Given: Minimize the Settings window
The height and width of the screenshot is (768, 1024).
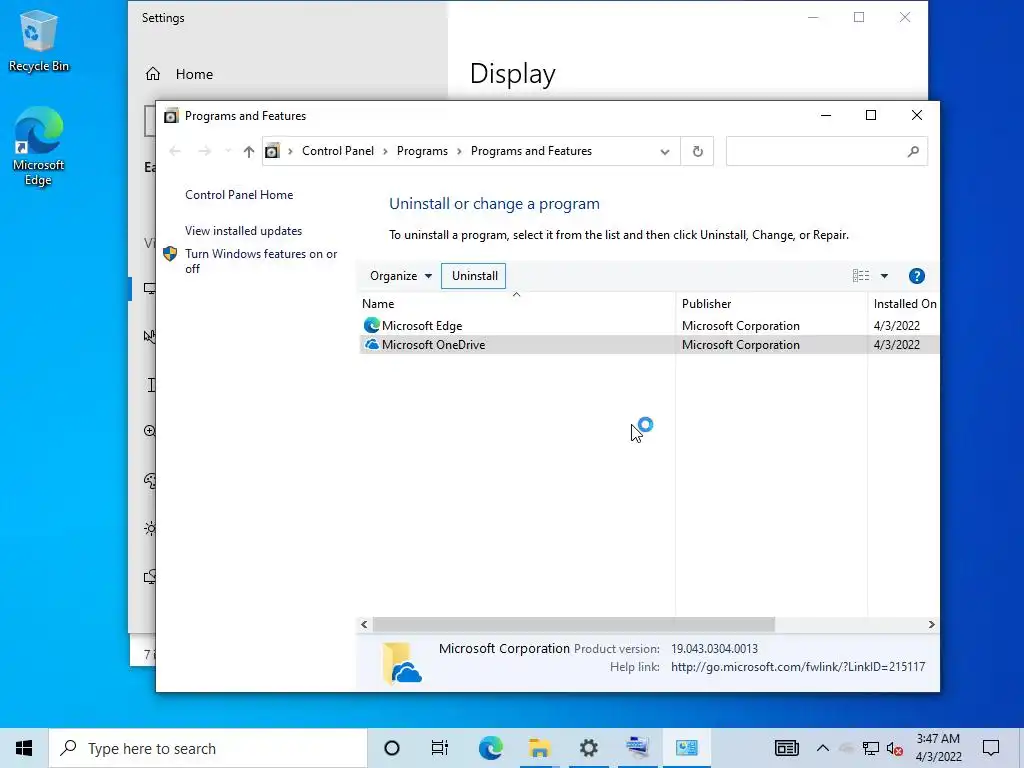Looking at the screenshot, I should tap(813, 18).
